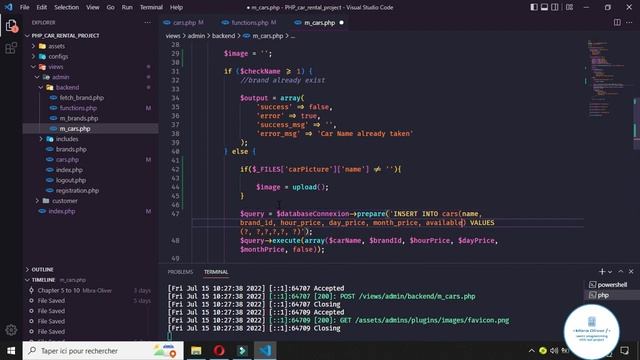The width and height of the screenshot is (640, 360).
Task: Open the Run menu
Action: [x=127, y=7]
